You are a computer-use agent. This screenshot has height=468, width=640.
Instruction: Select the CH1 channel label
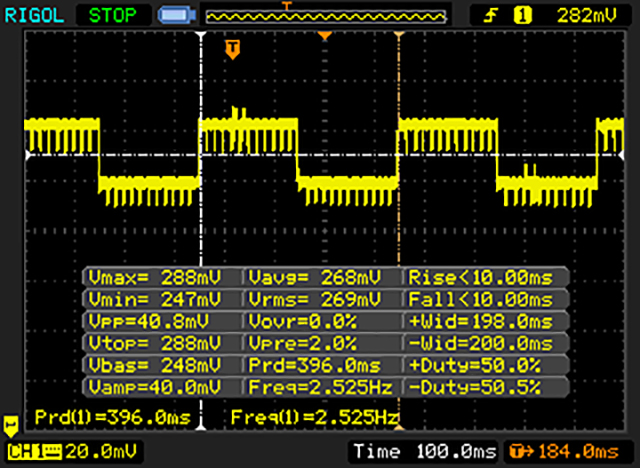click(24, 451)
